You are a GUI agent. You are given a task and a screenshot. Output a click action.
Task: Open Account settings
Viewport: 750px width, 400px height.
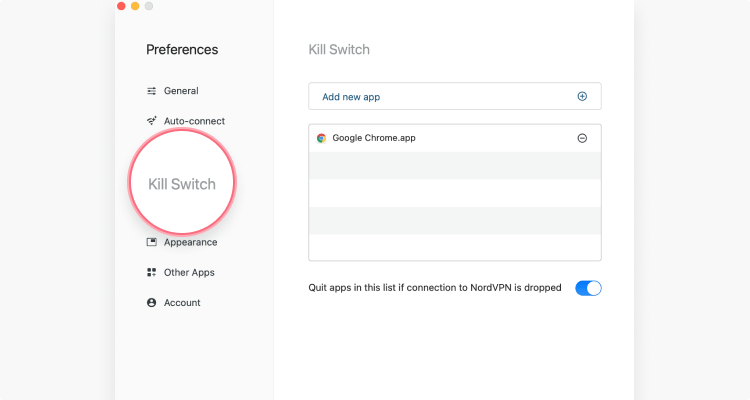[173, 302]
